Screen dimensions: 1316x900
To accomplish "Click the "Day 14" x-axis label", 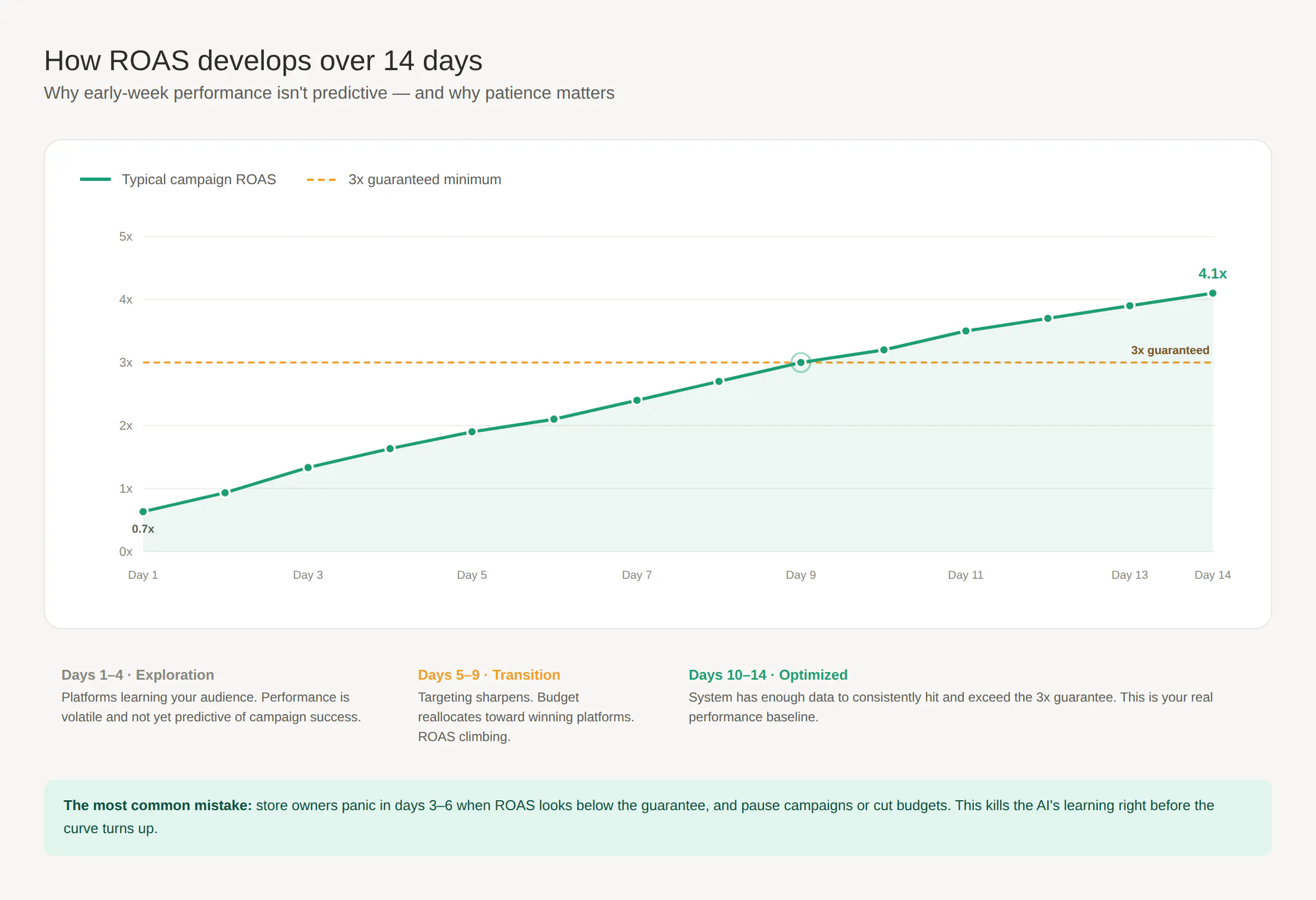I will (1212, 575).
